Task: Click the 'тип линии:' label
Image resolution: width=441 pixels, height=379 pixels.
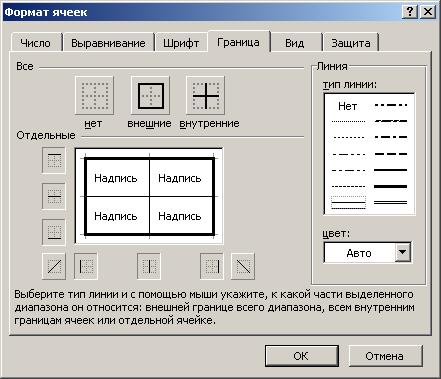Action: 350,84
